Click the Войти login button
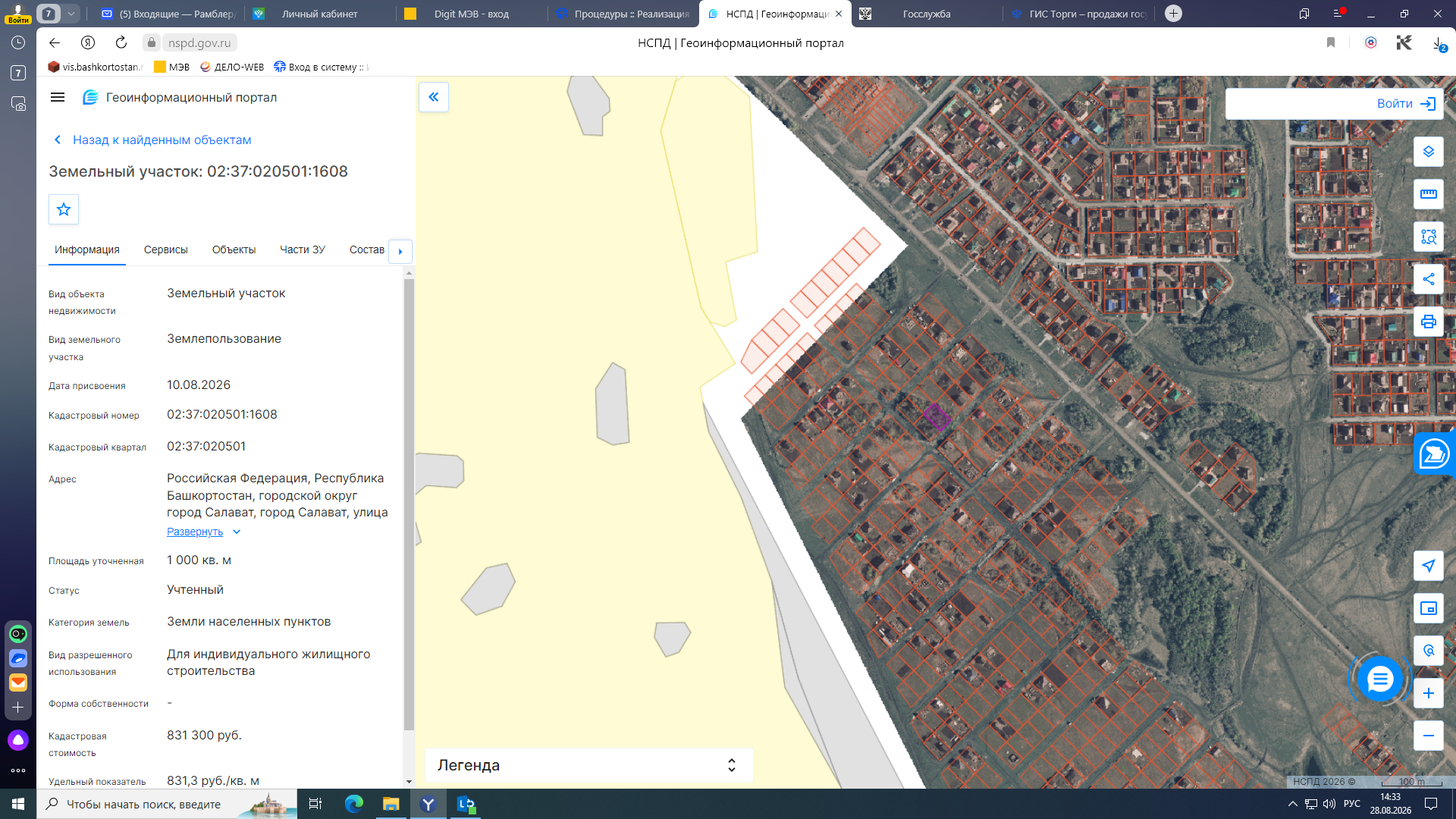Image resolution: width=1456 pixels, height=819 pixels. (1334, 104)
